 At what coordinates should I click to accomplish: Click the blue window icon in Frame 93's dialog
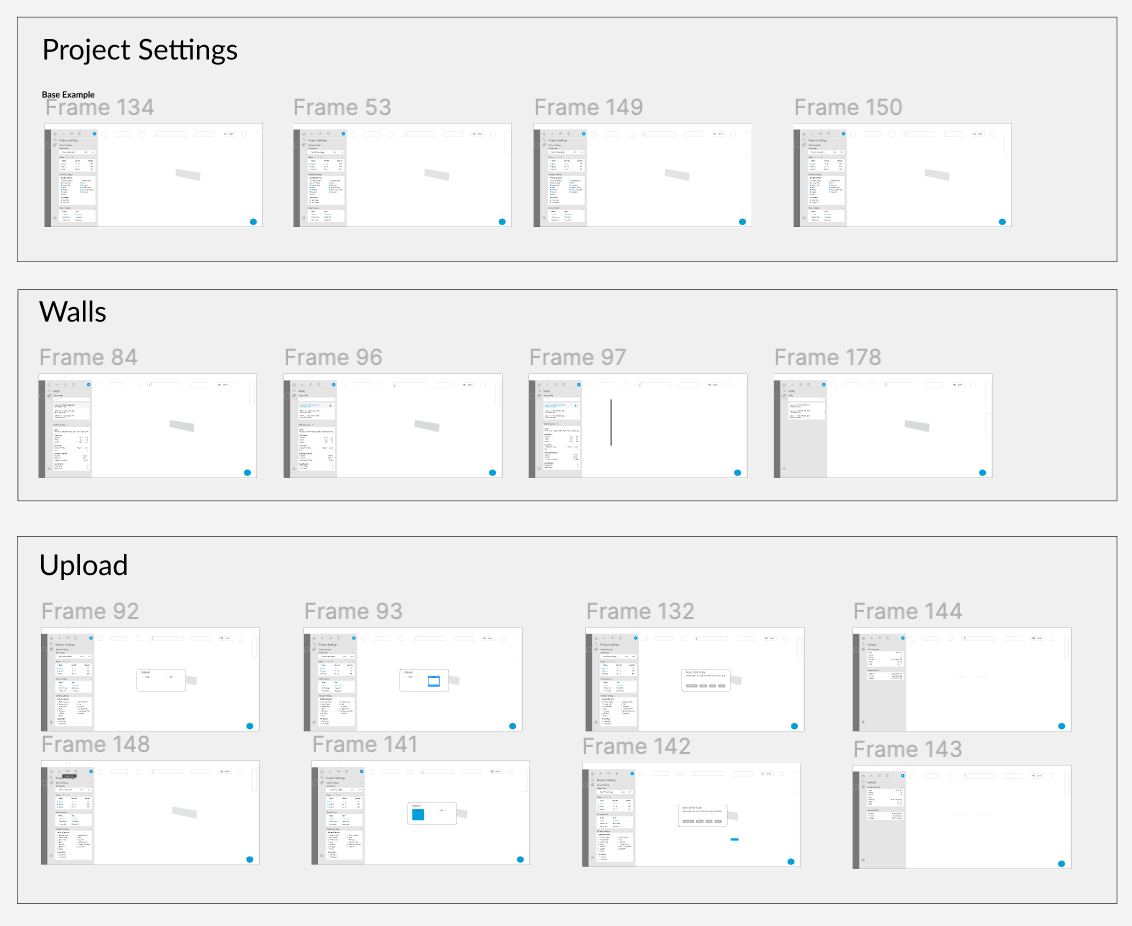(434, 681)
